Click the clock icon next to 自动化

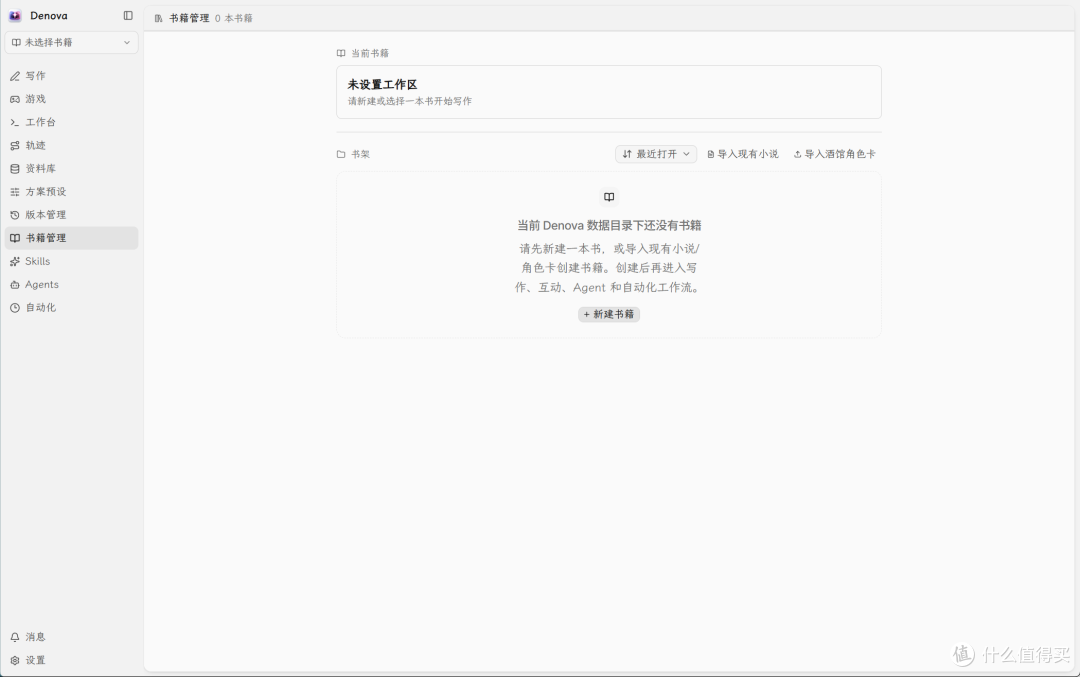click(15, 308)
